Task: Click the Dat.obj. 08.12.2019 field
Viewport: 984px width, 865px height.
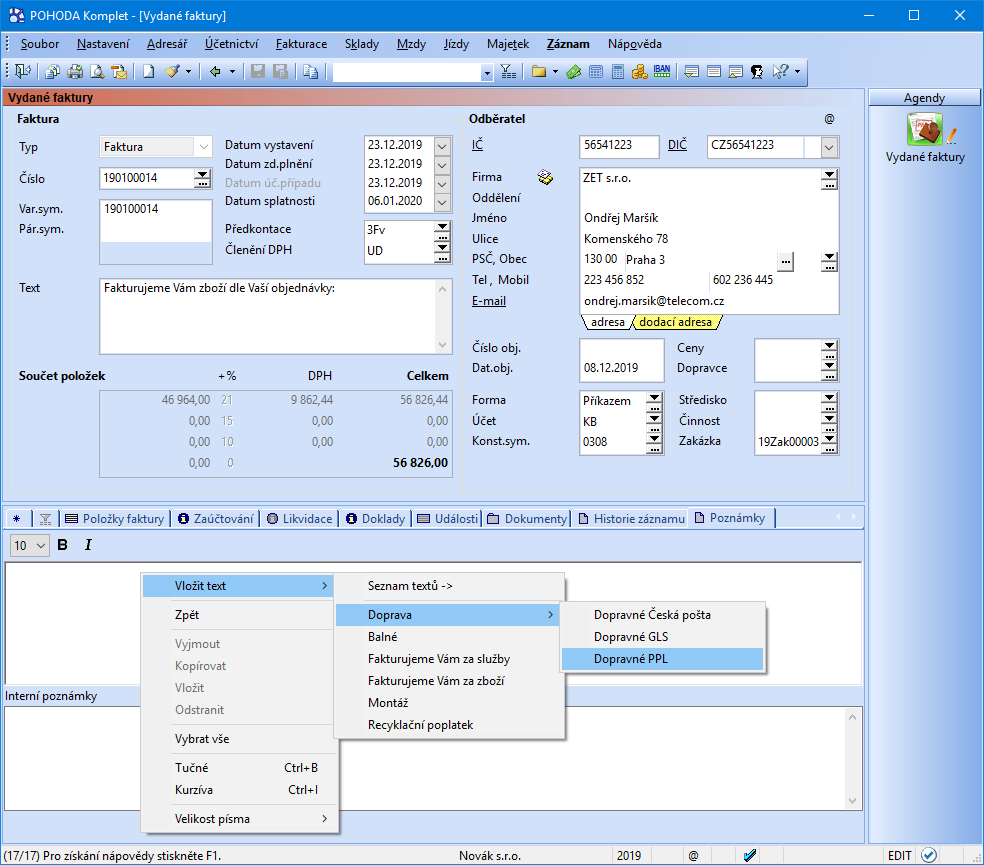Action: (x=621, y=368)
